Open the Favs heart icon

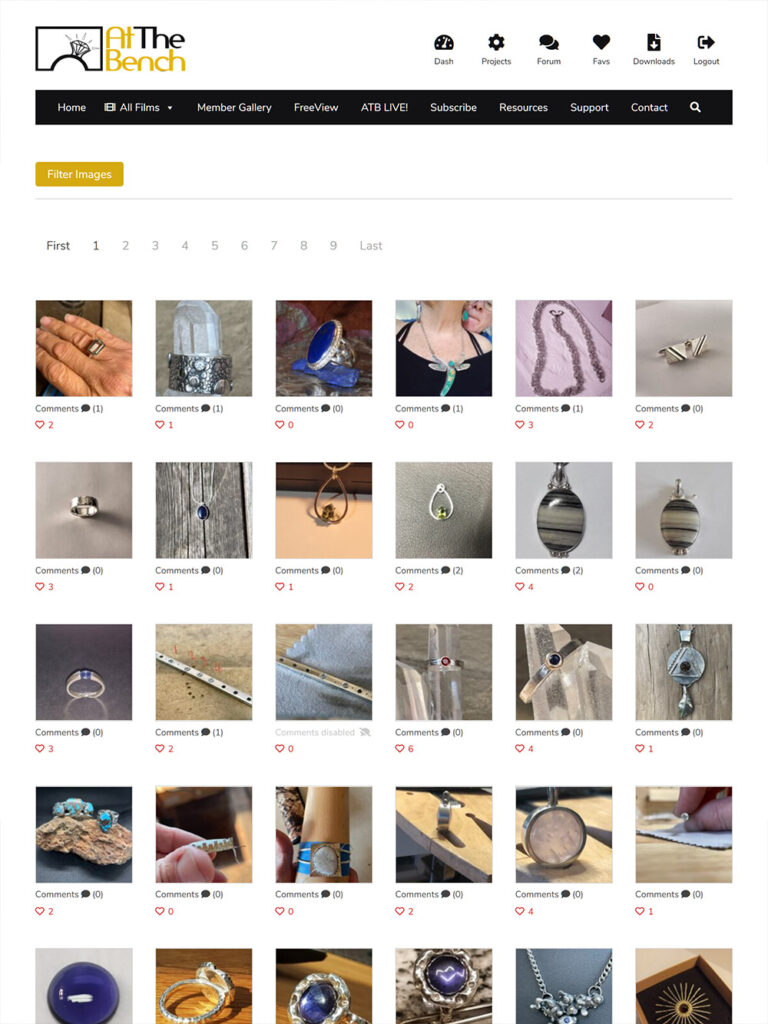point(601,42)
